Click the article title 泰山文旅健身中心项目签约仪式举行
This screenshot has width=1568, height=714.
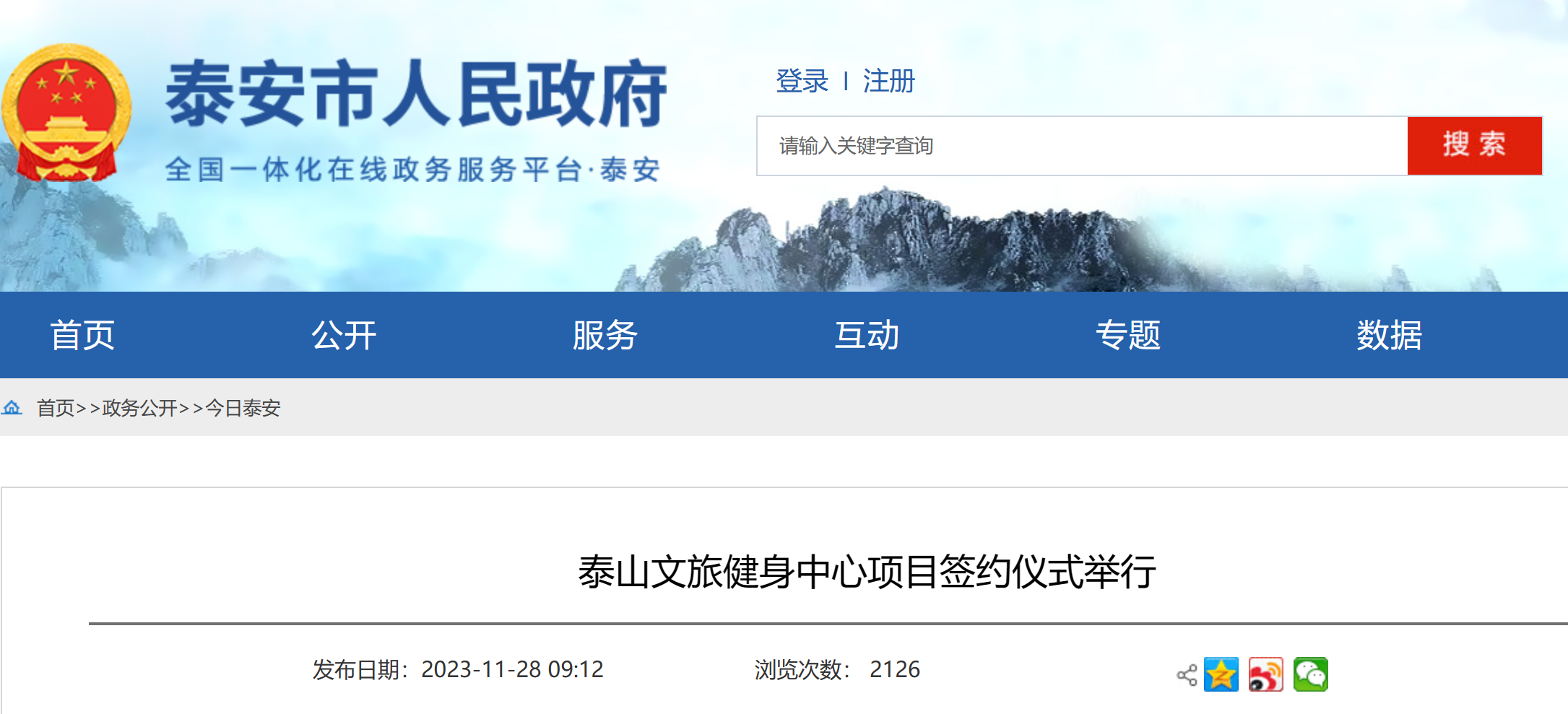coord(867,572)
